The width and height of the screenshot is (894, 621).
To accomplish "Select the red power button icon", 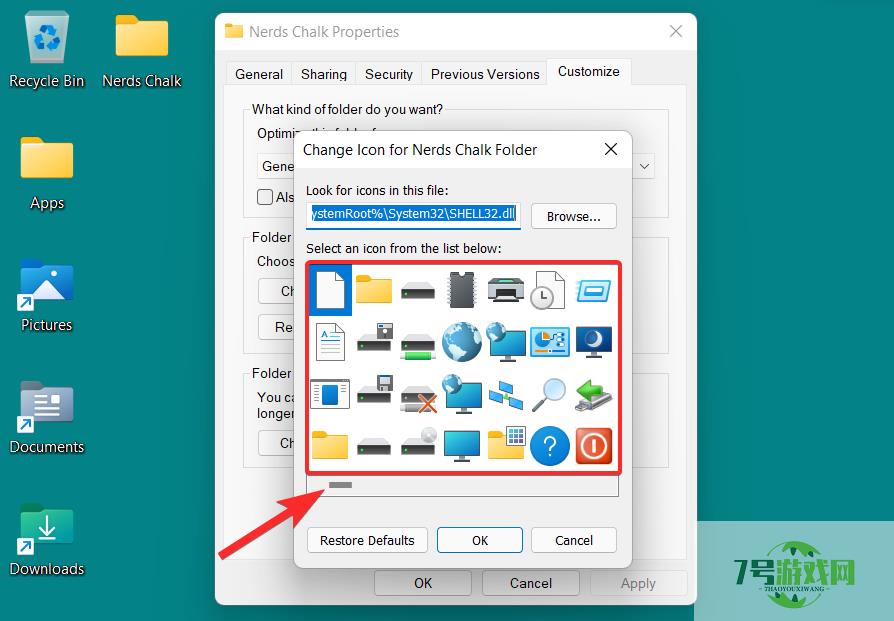I will (x=594, y=445).
